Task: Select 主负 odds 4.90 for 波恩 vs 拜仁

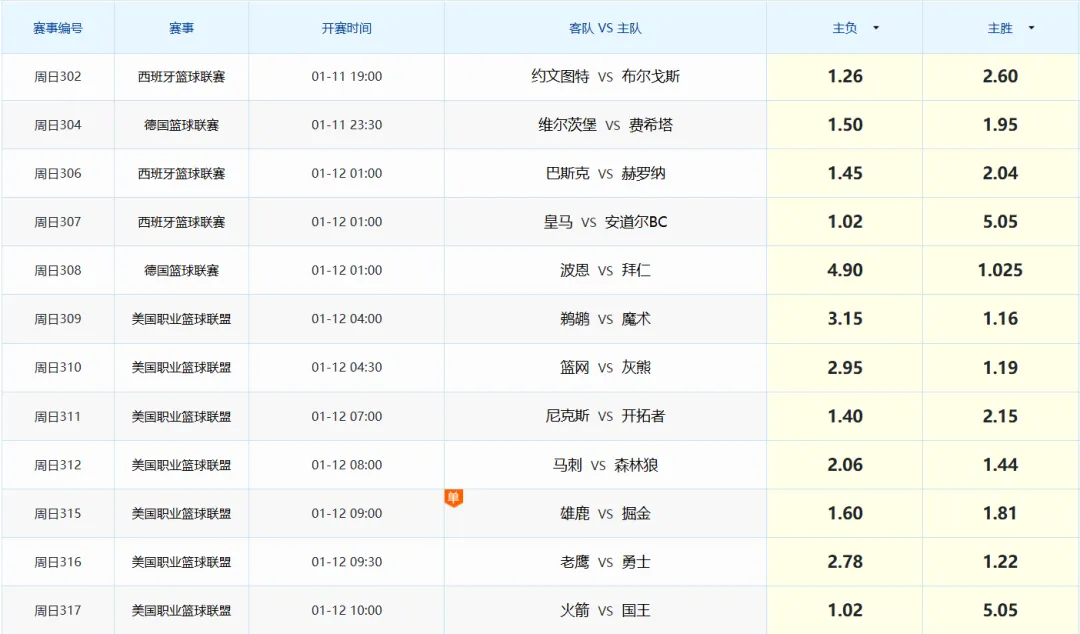Action: pos(845,271)
